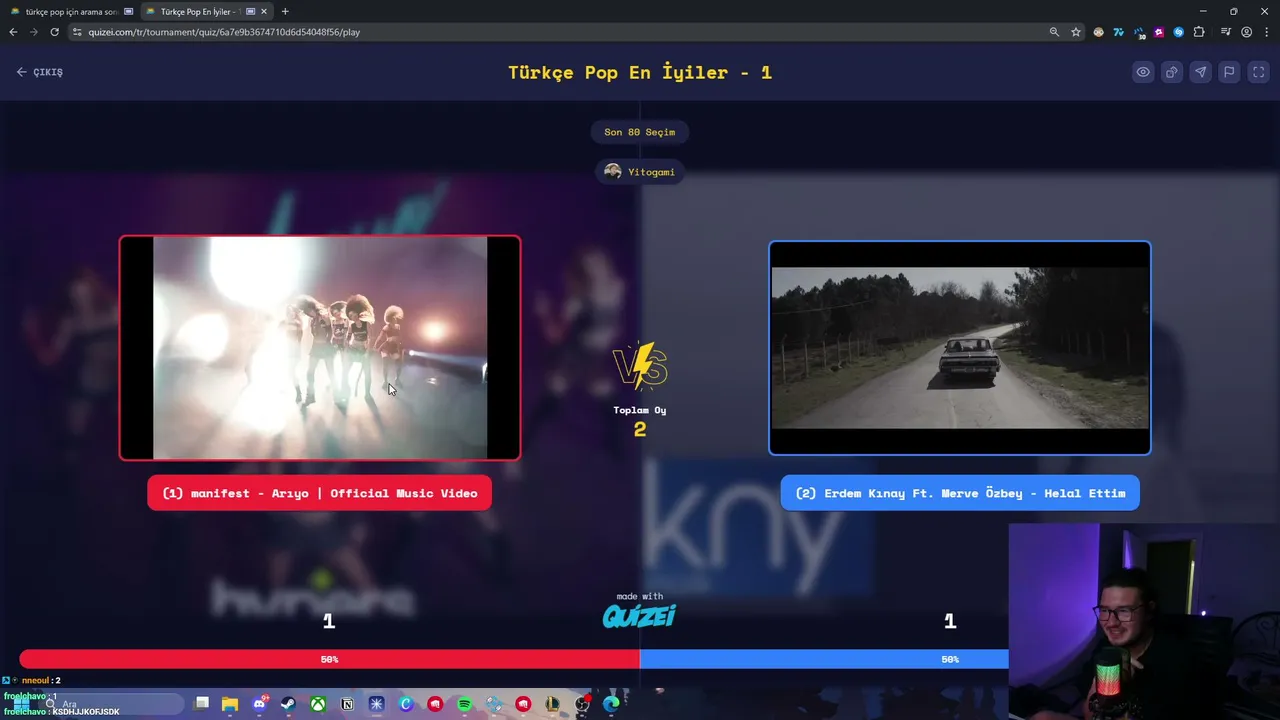The width and height of the screenshot is (1280, 720).
Task: Open Steam from the taskbar
Action: tap(288, 704)
